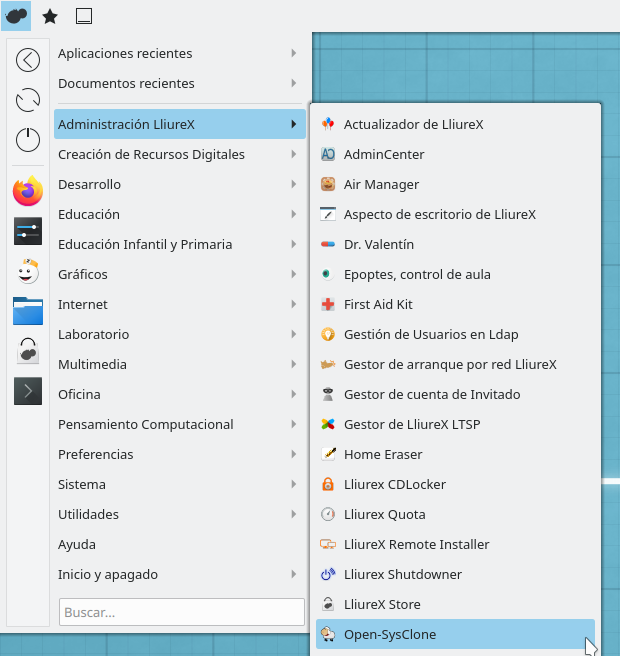620x656 pixels.
Task: Click the First Aid Kit icon
Action: pos(327,305)
